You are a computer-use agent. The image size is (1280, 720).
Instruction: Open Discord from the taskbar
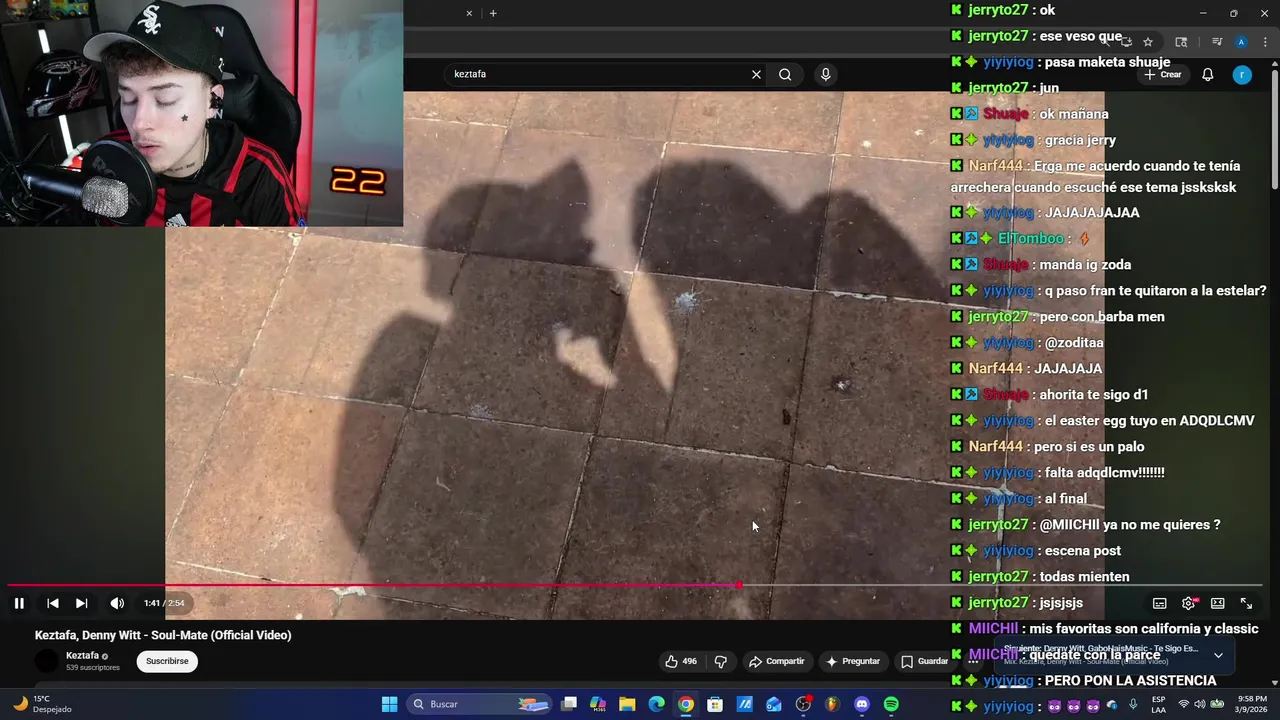(x=862, y=704)
